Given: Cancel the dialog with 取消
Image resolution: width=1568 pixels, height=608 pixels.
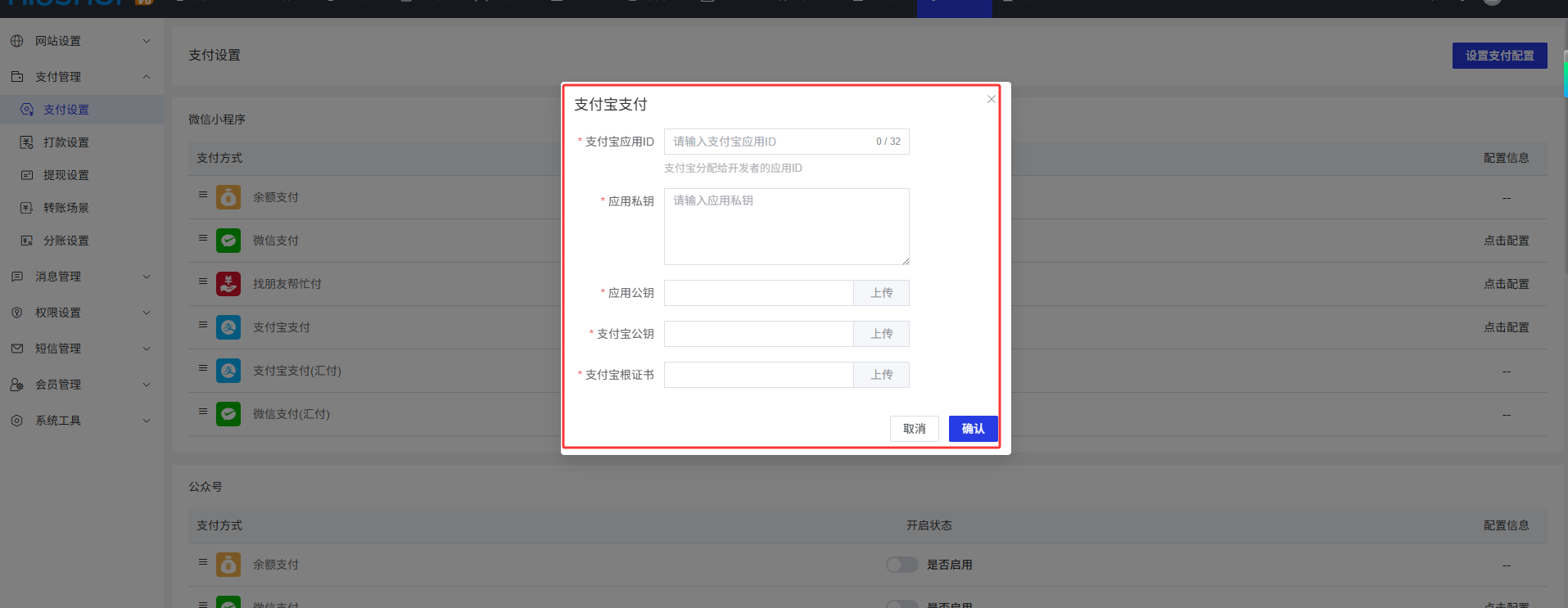Looking at the screenshot, I should (915, 429).
